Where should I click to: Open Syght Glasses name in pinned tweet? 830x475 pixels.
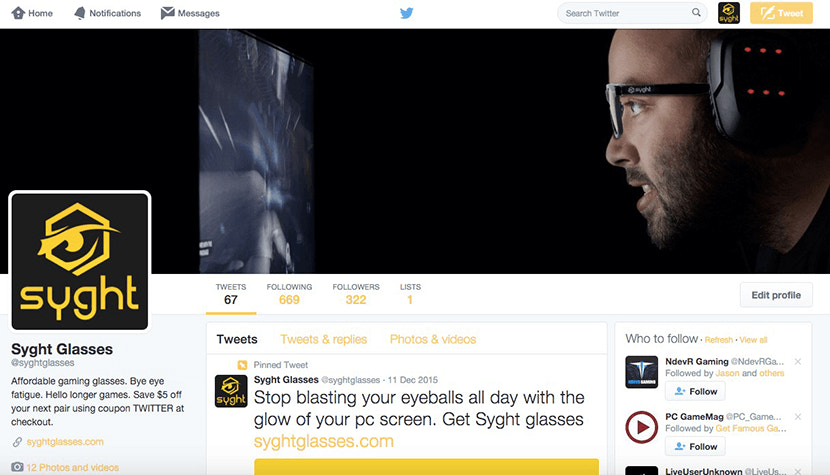click(286, 380)
